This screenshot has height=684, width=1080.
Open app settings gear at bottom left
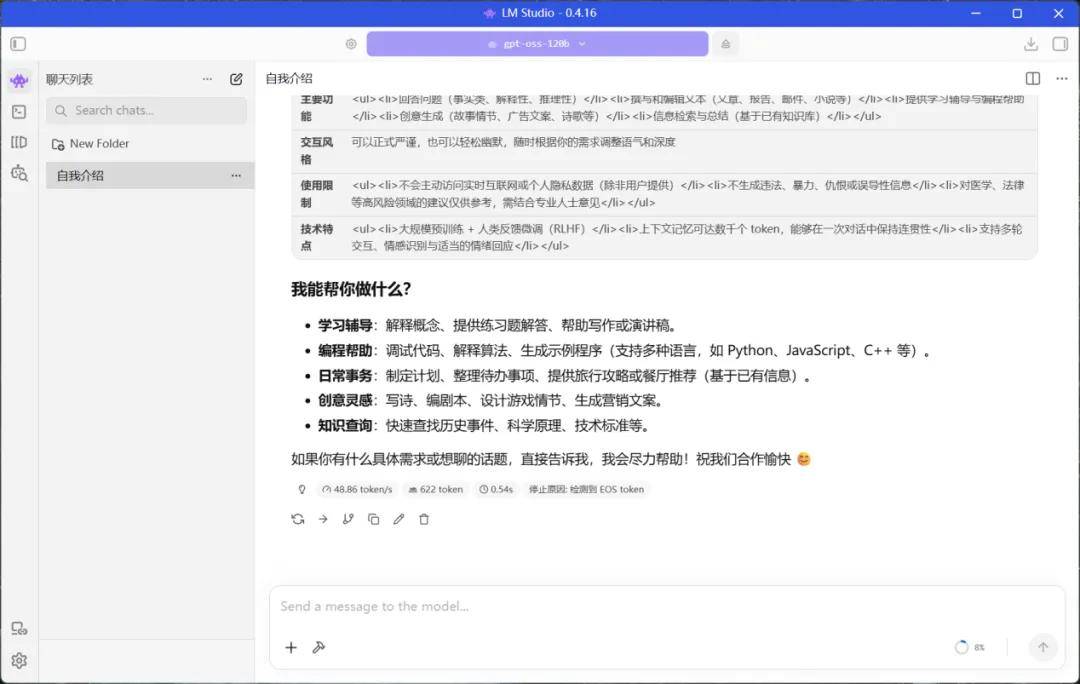point(19,661)
